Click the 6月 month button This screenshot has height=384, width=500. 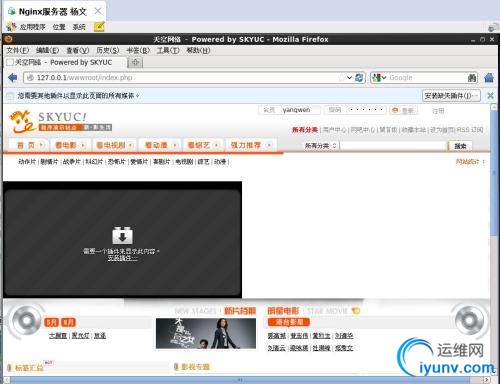69,322
